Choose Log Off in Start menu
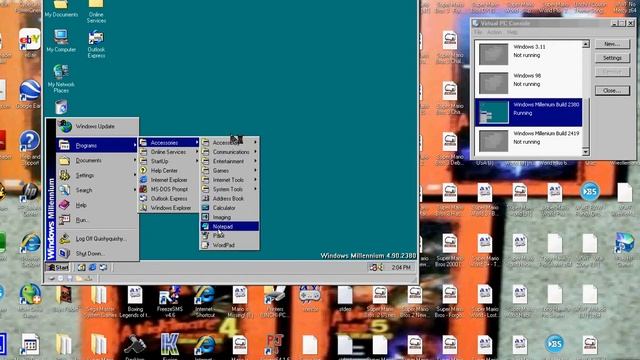 [98, 239]
